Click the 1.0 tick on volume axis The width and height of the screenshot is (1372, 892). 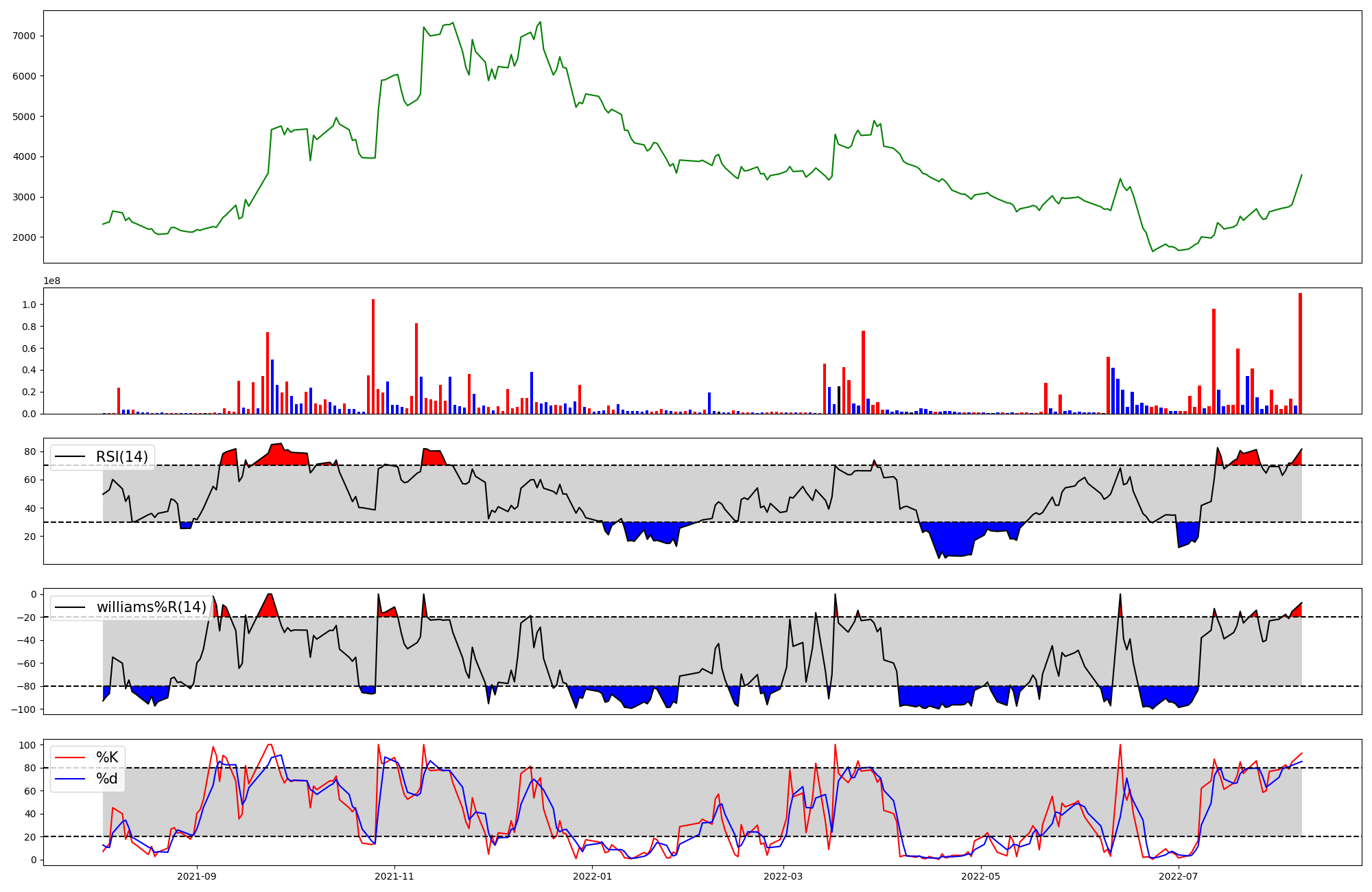click(x=30, y=305)
